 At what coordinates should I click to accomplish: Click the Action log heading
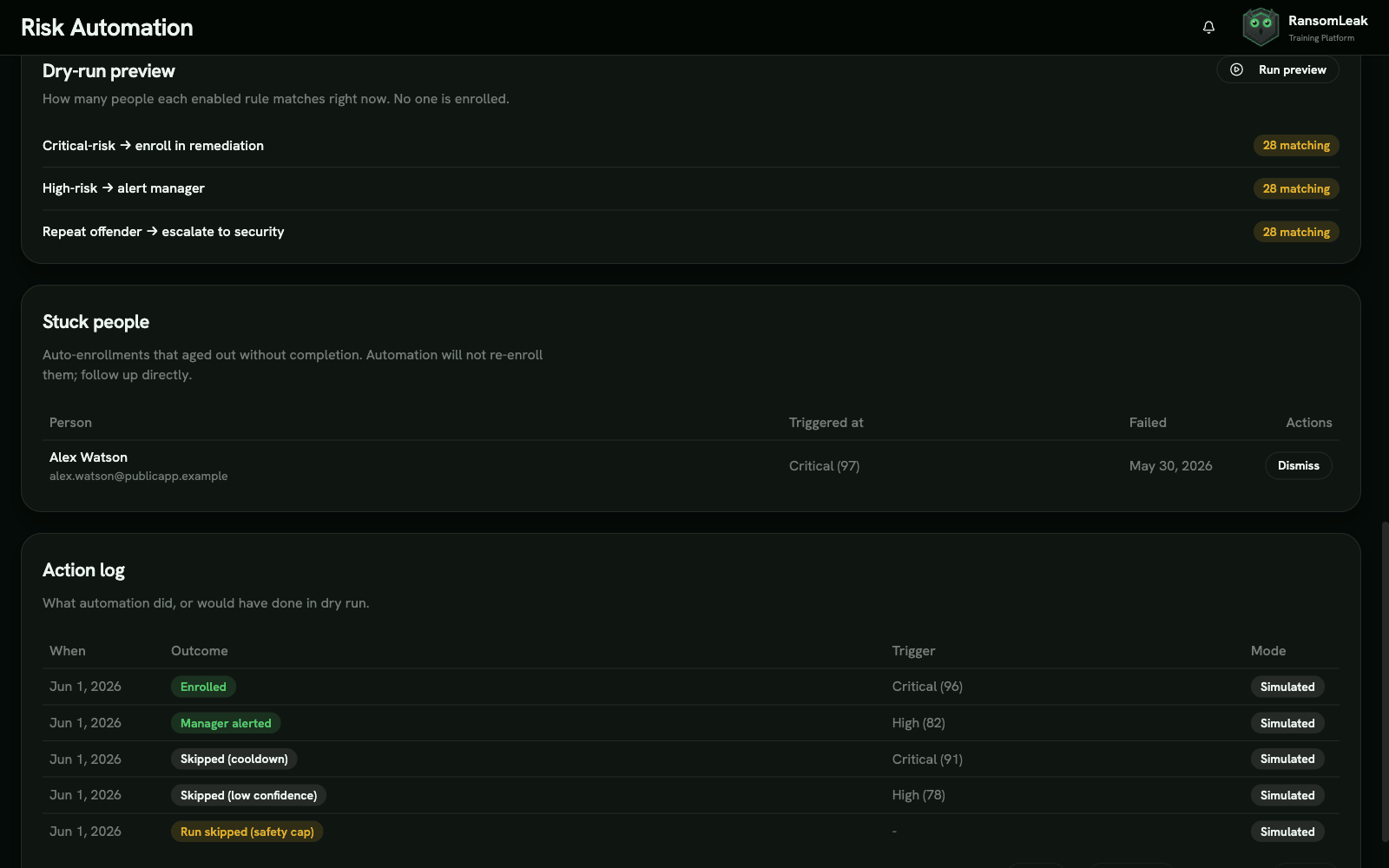83,570
